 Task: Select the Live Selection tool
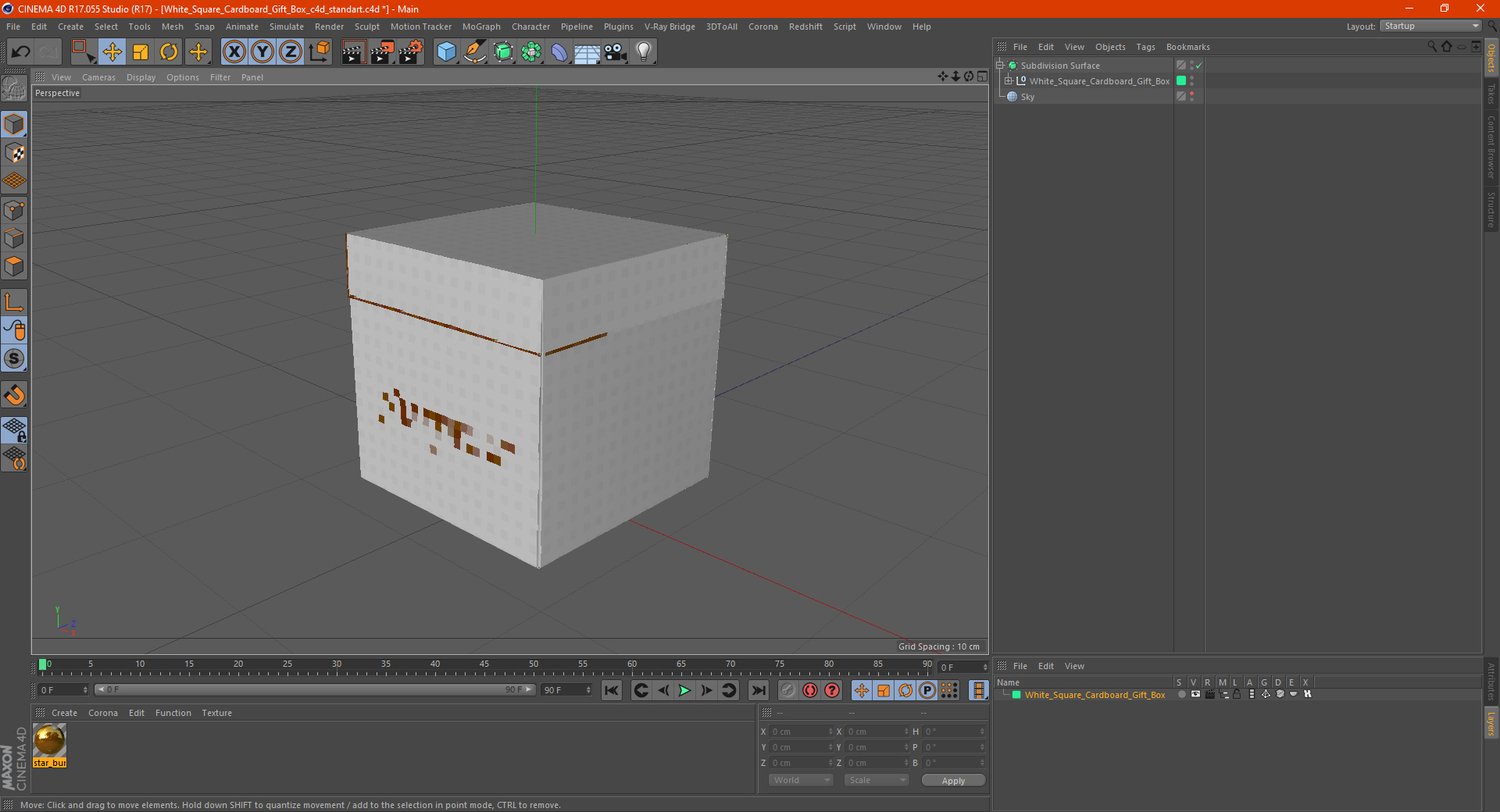pos(83,52)
